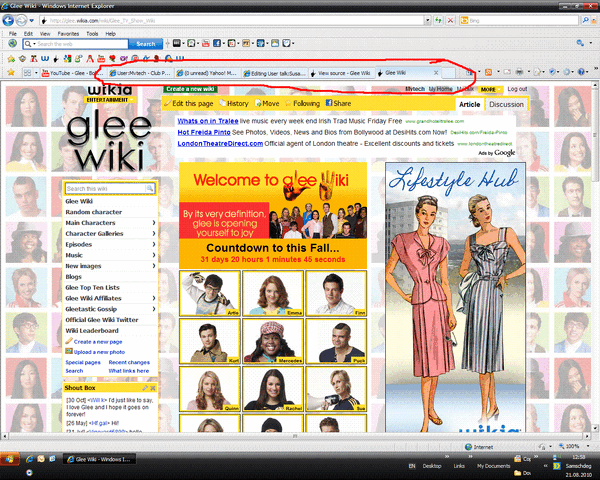The width and height of the screenshot is (600, 480).
Task: Expand the Music submenu arrow
Action: pyautogui.click(x=154, y=255)
